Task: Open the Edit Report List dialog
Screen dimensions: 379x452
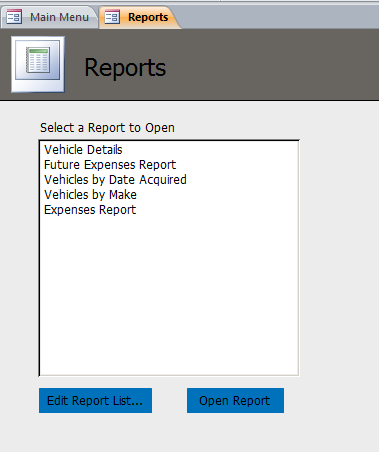Action: (x=95, y=400)
